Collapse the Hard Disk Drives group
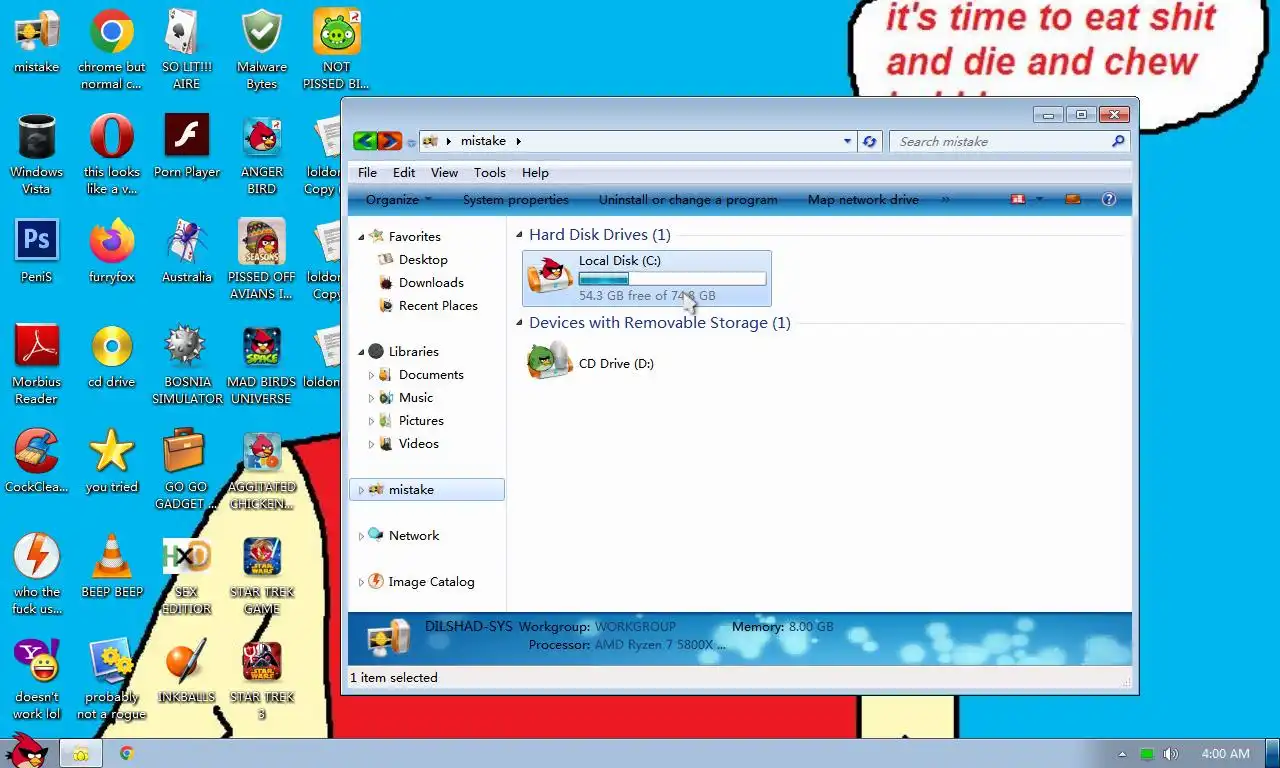This screenshot has height=768, width=1280. click(519, 235)
